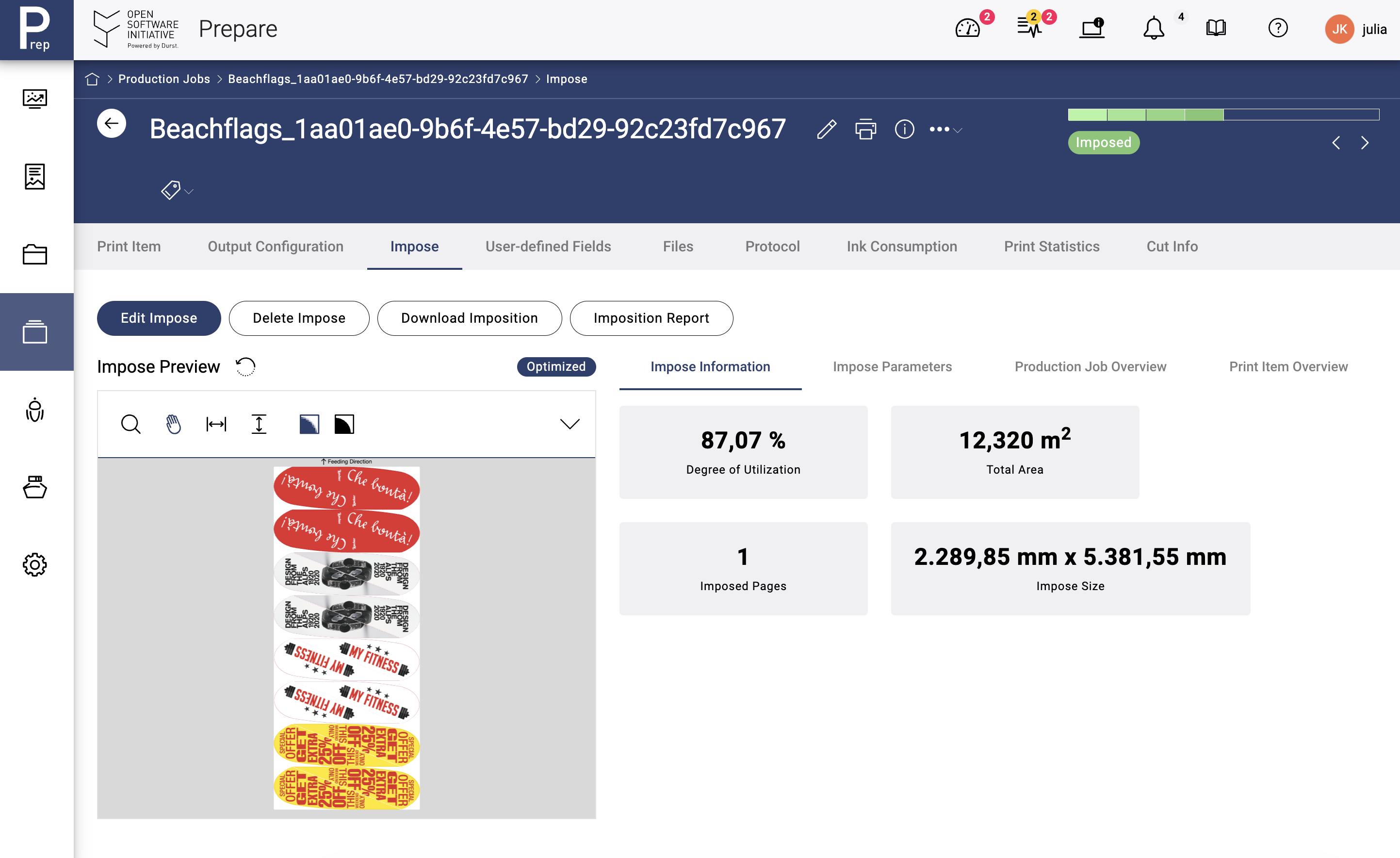Screen dimensions: 1400x858
Task: Click the Optimized badge
Action: pyautogui.click(x=556, y=367)
